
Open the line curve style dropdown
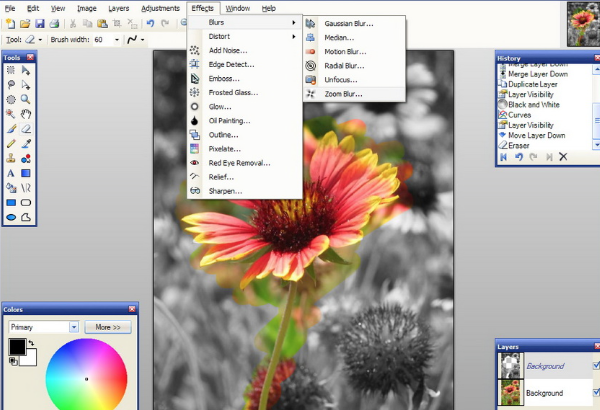pos(142,39)
